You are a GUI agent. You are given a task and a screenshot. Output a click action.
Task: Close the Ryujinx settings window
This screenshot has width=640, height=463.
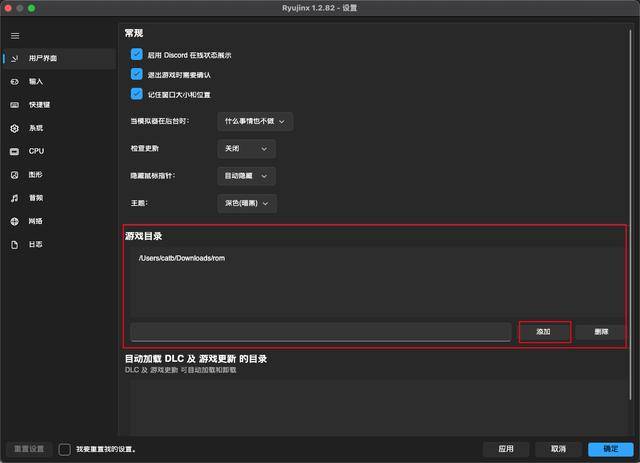[8, 8]
